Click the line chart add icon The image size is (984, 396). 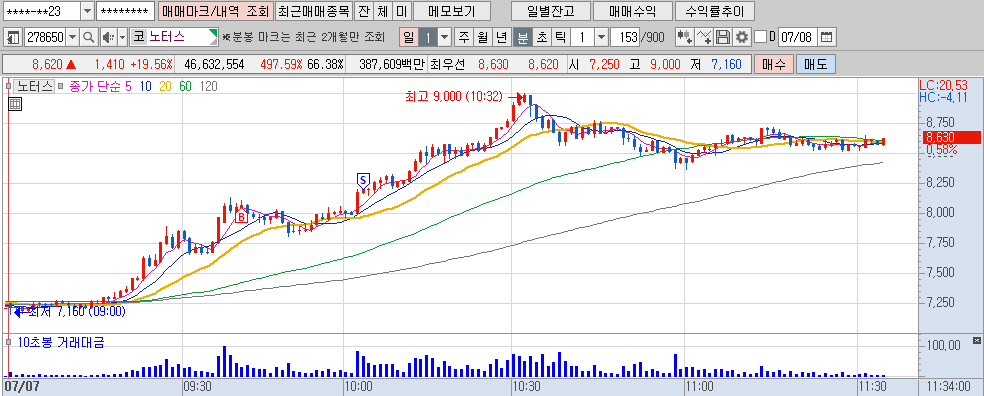pos(704,38)
